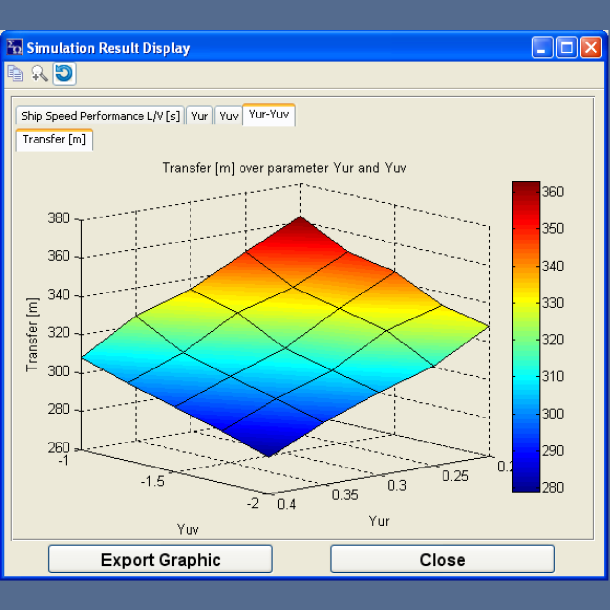Viewport: 610px width, 610px height.
Task: Select the zoom magnifier tool
Action: (x=39, y=73)
